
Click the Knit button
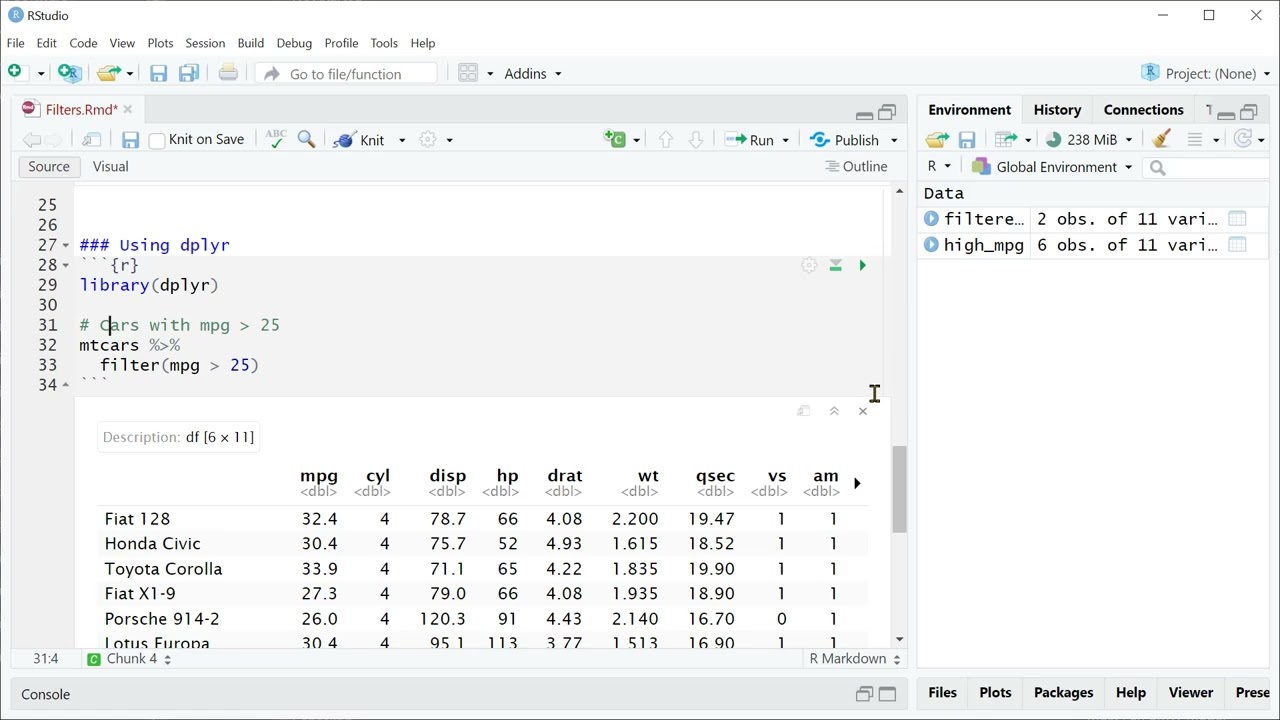[x=361, y=140]
